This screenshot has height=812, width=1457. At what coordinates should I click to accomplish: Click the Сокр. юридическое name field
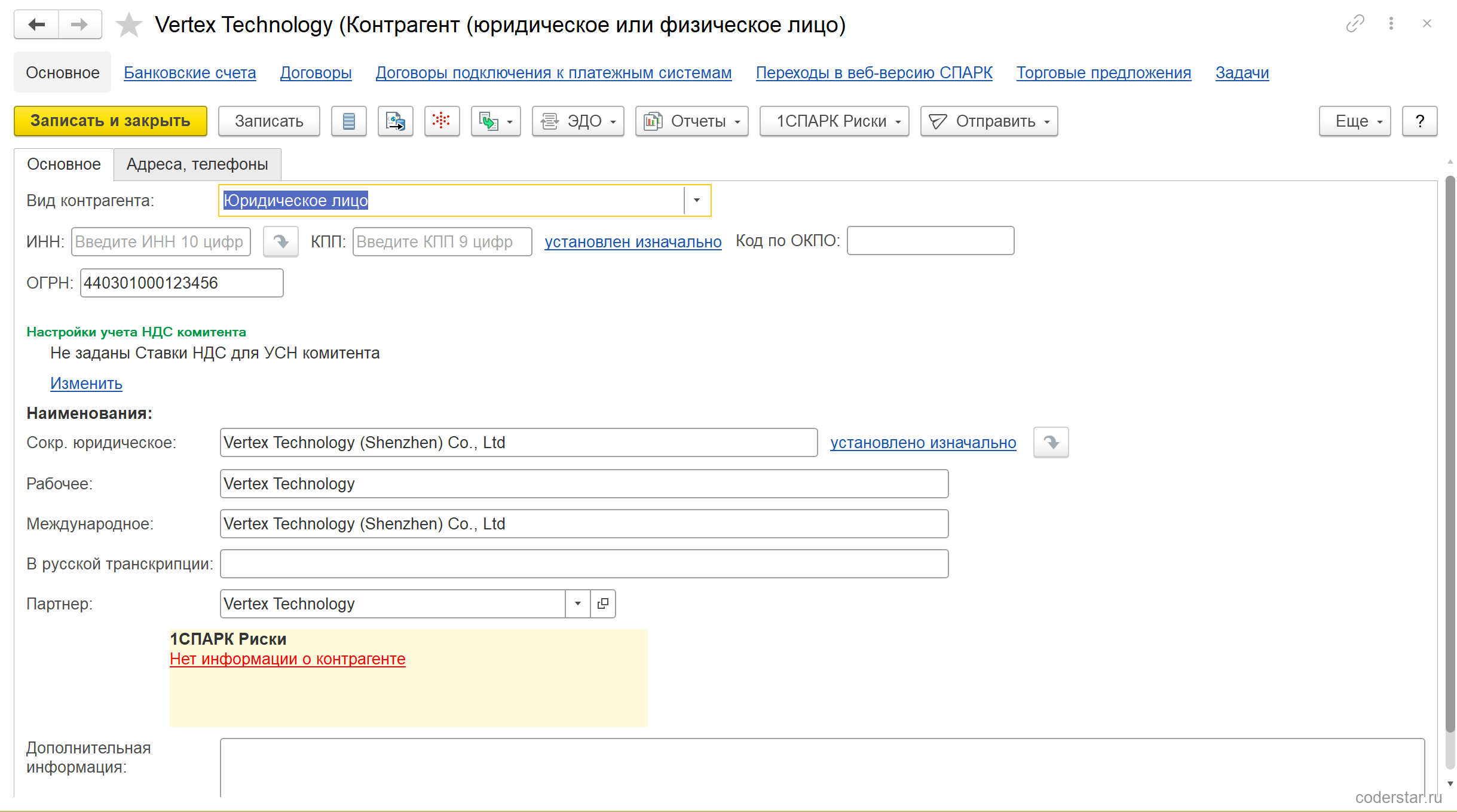click(519, 443)
